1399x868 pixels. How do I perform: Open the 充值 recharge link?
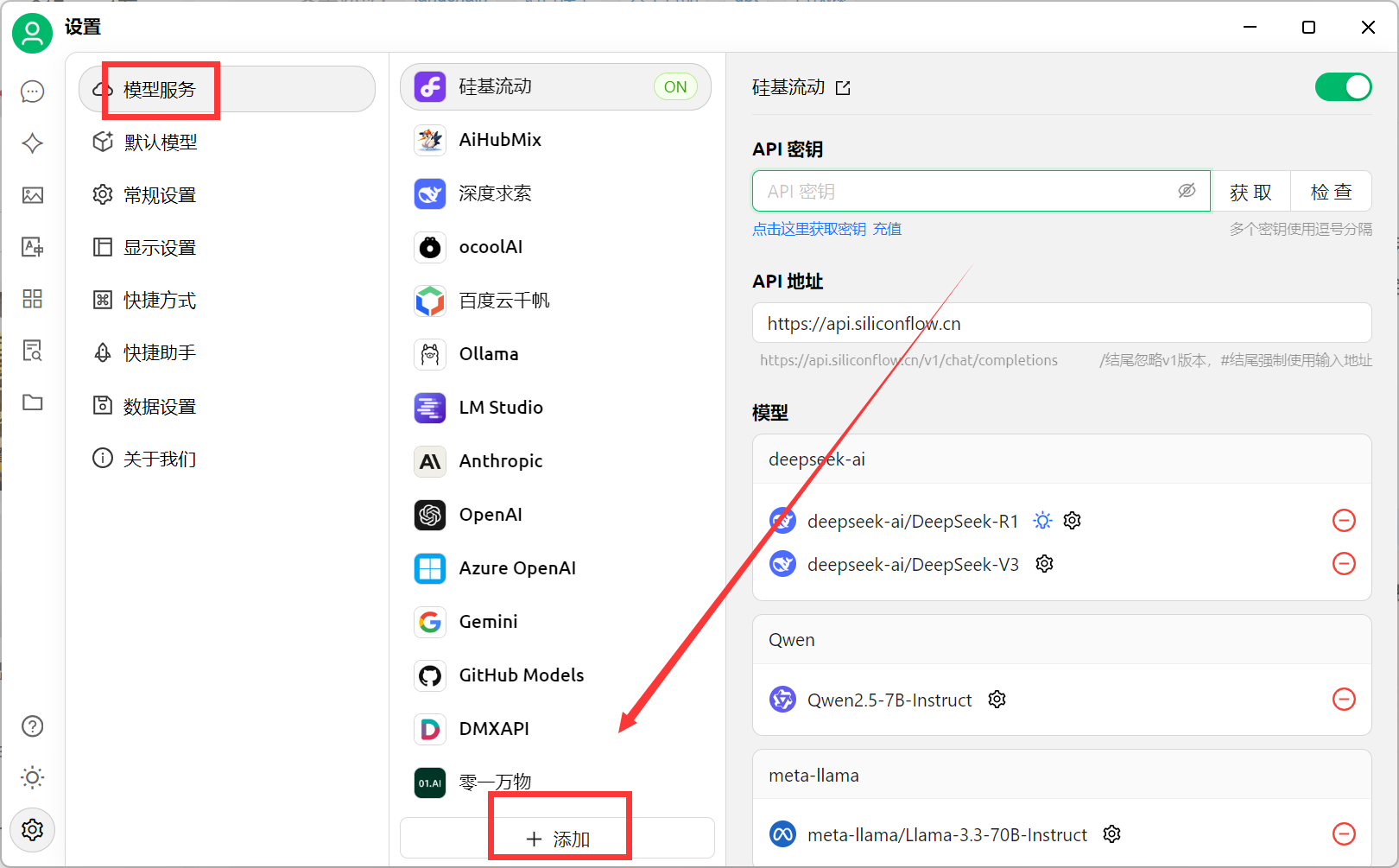coord(887,229)
